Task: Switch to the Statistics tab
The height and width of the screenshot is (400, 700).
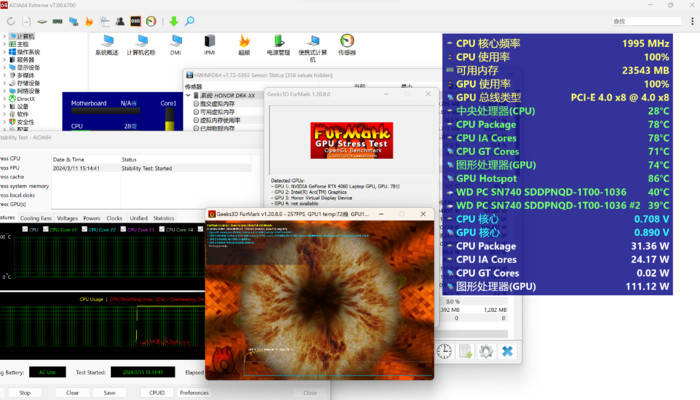Action: tap(164, 218)
